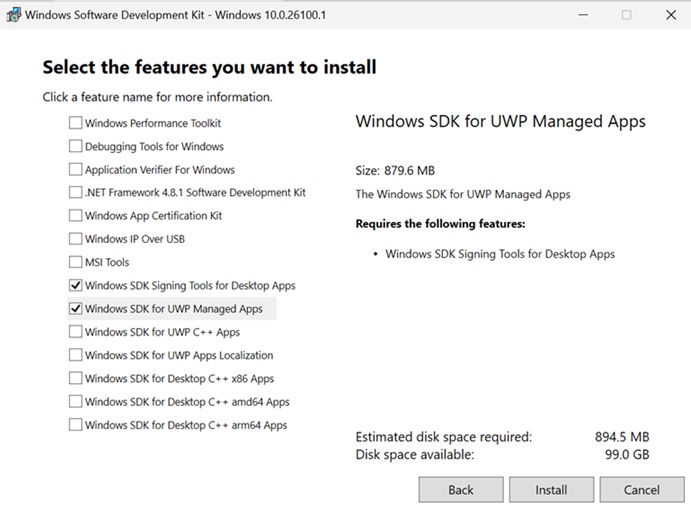This screenshot has width=691, height=510.
Task: Uncheck Windows SDK Signing Tools for Desktop Apps box
Action: (x=75, y=285)
